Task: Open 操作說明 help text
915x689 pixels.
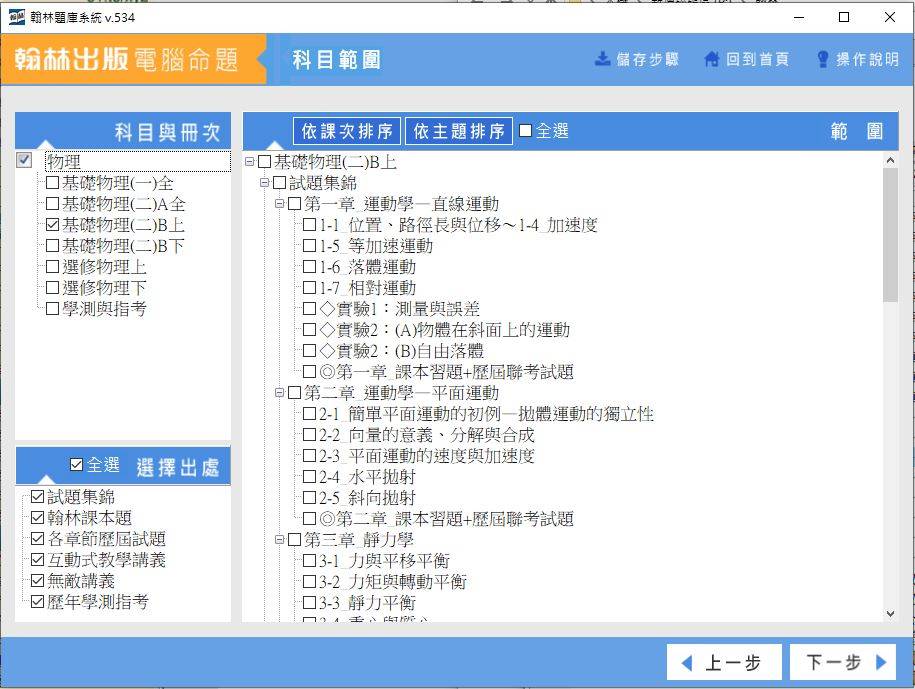Action: [867, 59]
